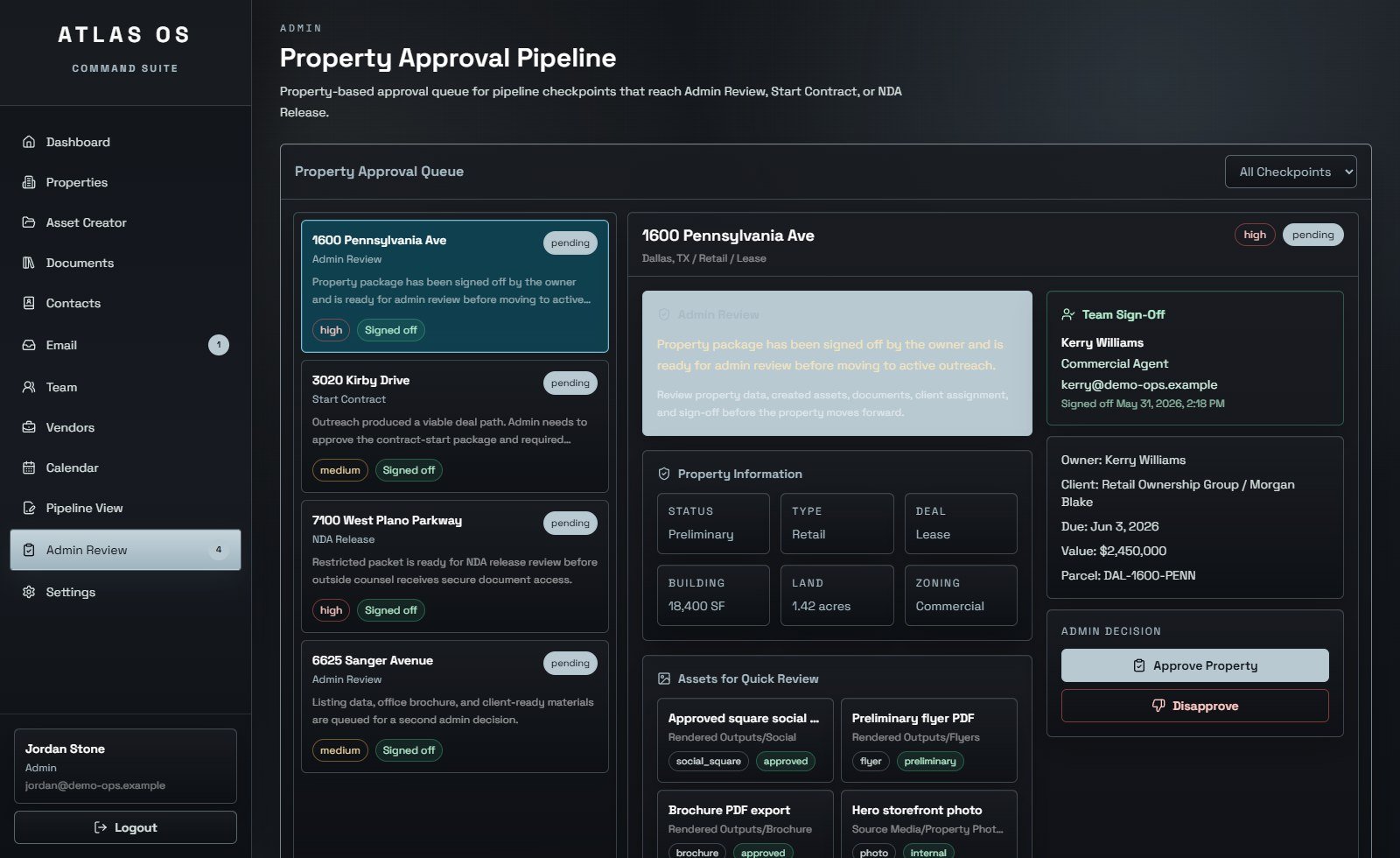Click the Due Jun 3, 2026 text
1400x858 pixels.
click(x=1110, y=526)
